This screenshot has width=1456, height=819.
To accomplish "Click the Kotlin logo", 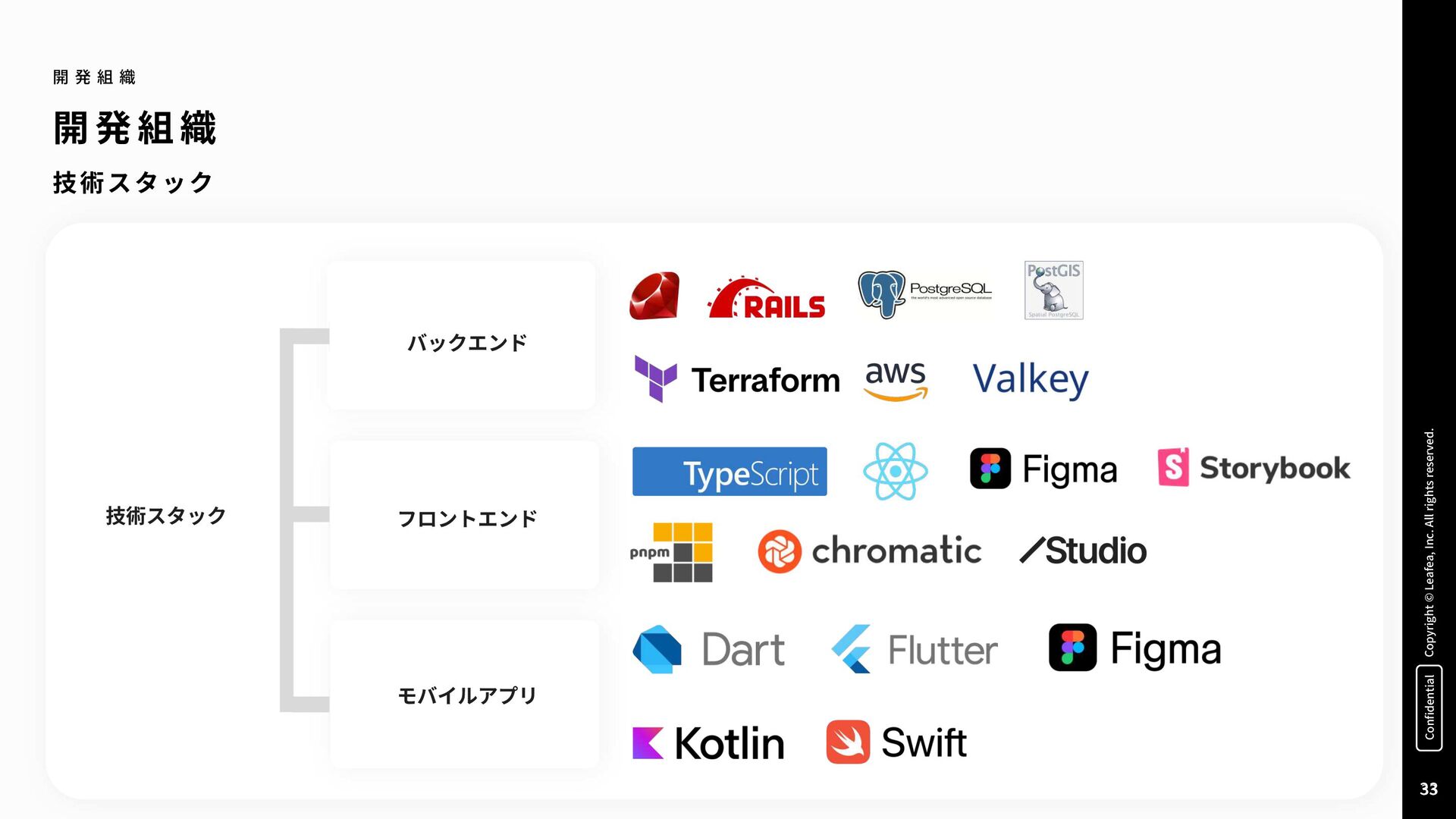I will click(x=708, y=743).
